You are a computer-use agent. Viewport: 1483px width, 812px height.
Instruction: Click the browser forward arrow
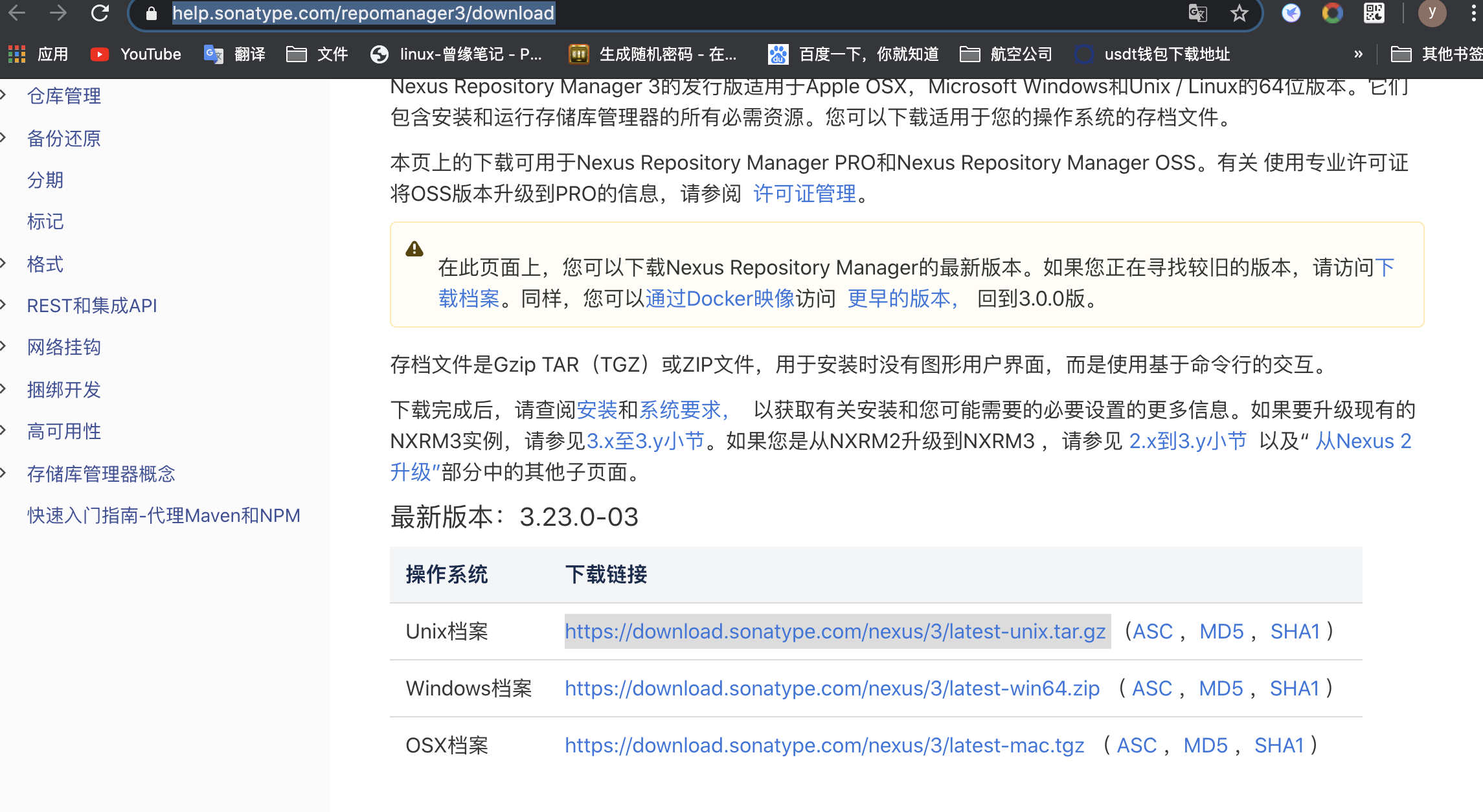point(58,12)
